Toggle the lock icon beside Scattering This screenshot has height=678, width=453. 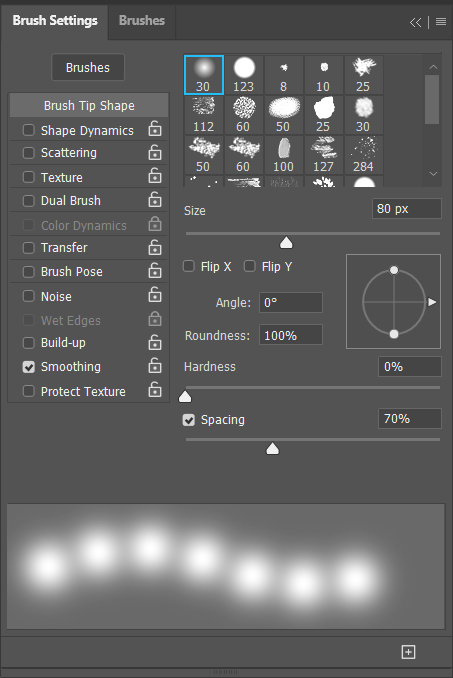pyautogui.click(x=155, y=152)
